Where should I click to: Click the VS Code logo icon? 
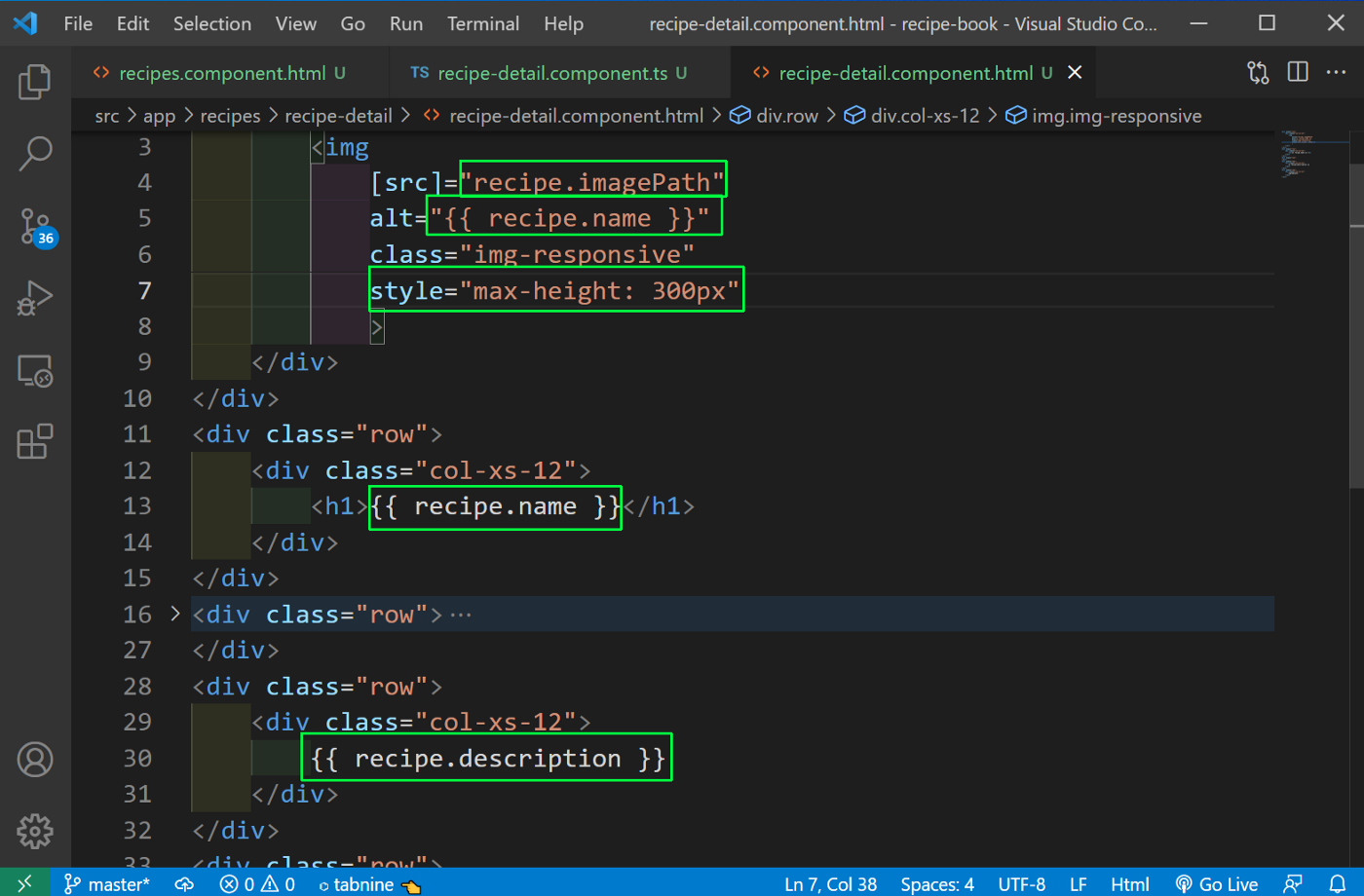tap(25, 23)
